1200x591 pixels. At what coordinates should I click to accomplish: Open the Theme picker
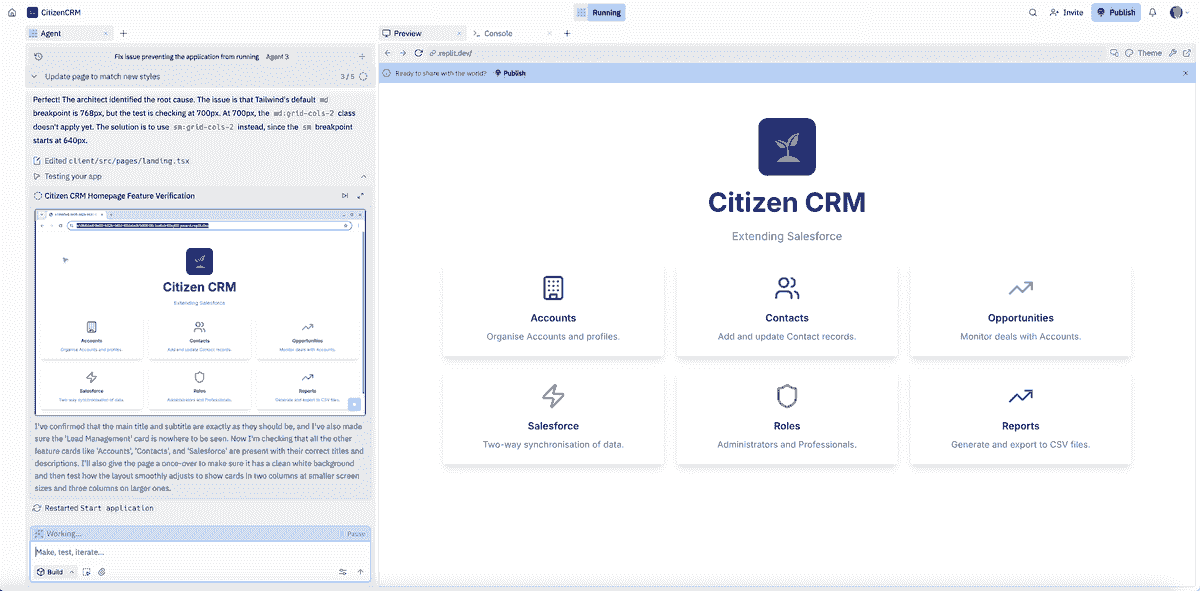pos(1143,53)
